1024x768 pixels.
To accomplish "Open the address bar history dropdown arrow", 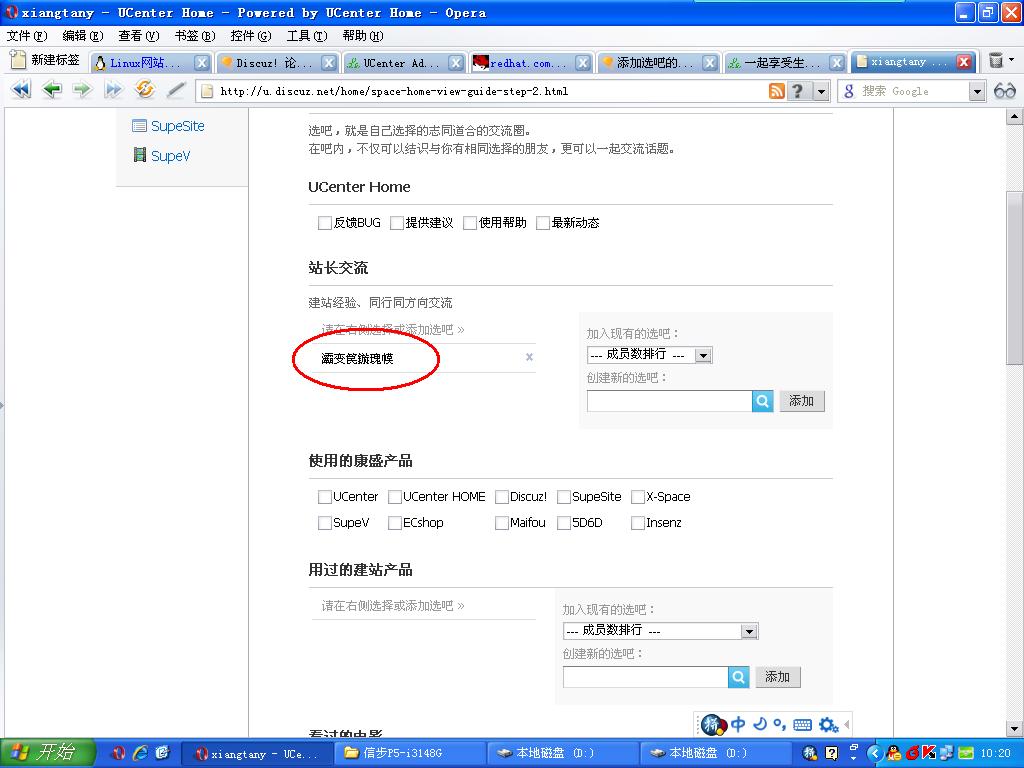I will pyautogui.click(x=822, y=91).
